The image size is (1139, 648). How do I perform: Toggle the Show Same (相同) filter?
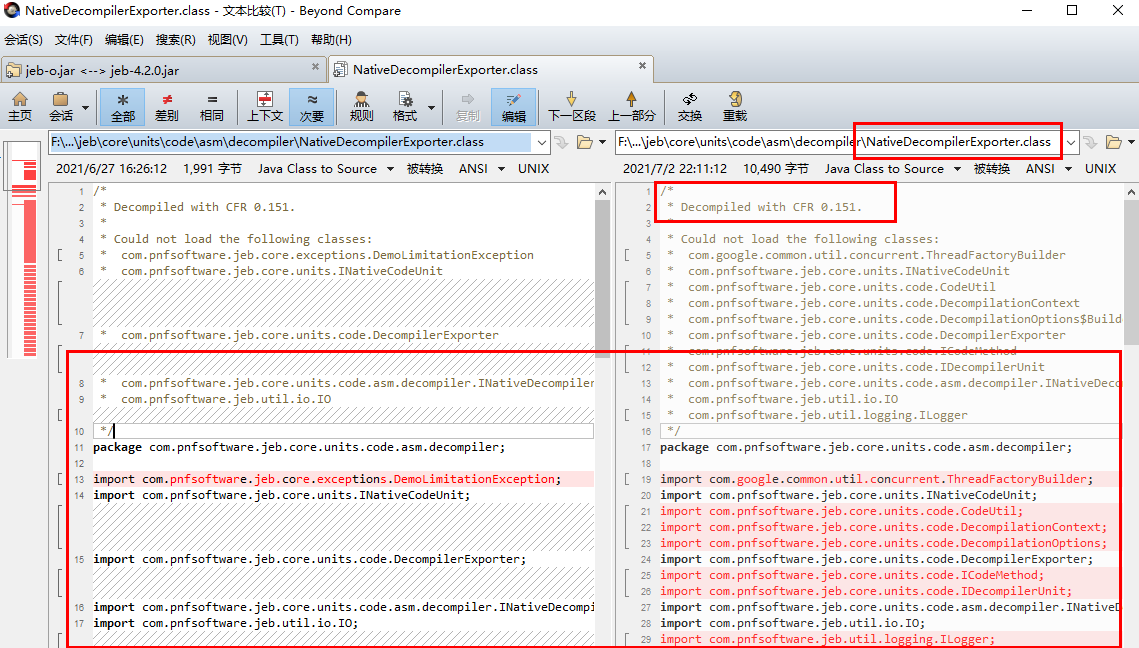click(211, 106)
